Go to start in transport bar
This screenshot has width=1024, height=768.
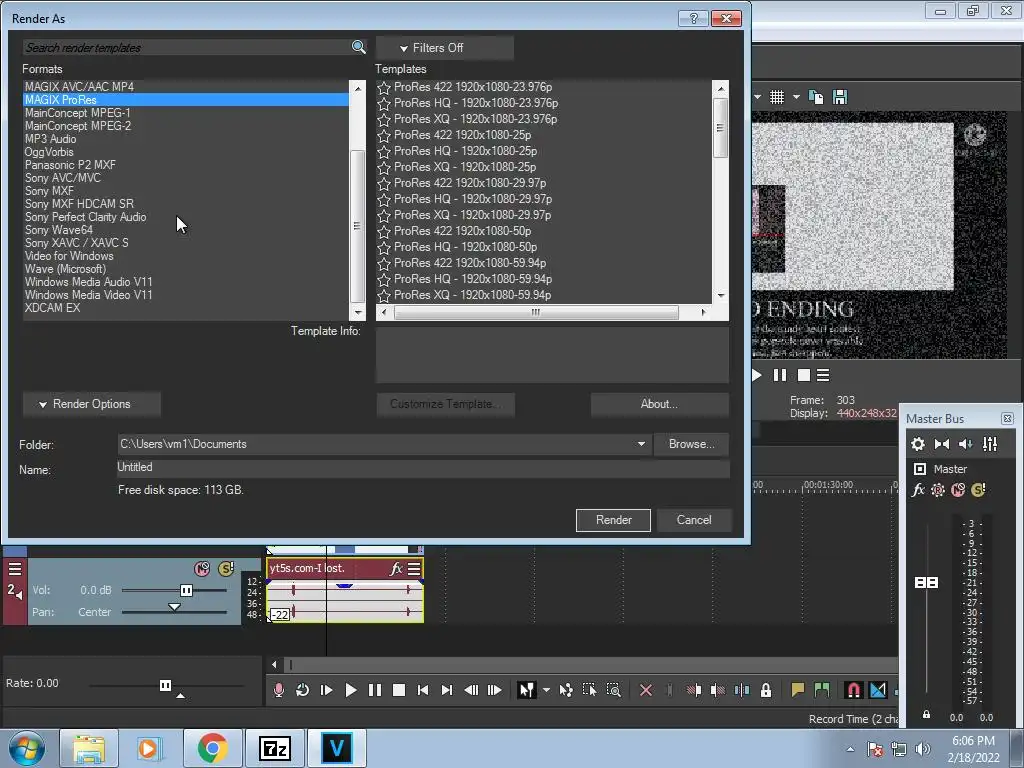tap(423, 690)
